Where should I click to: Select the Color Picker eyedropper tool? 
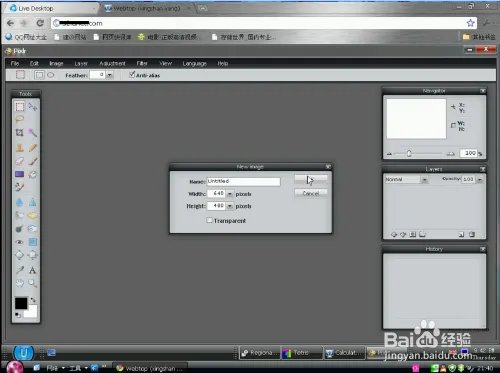pos(20,270)
